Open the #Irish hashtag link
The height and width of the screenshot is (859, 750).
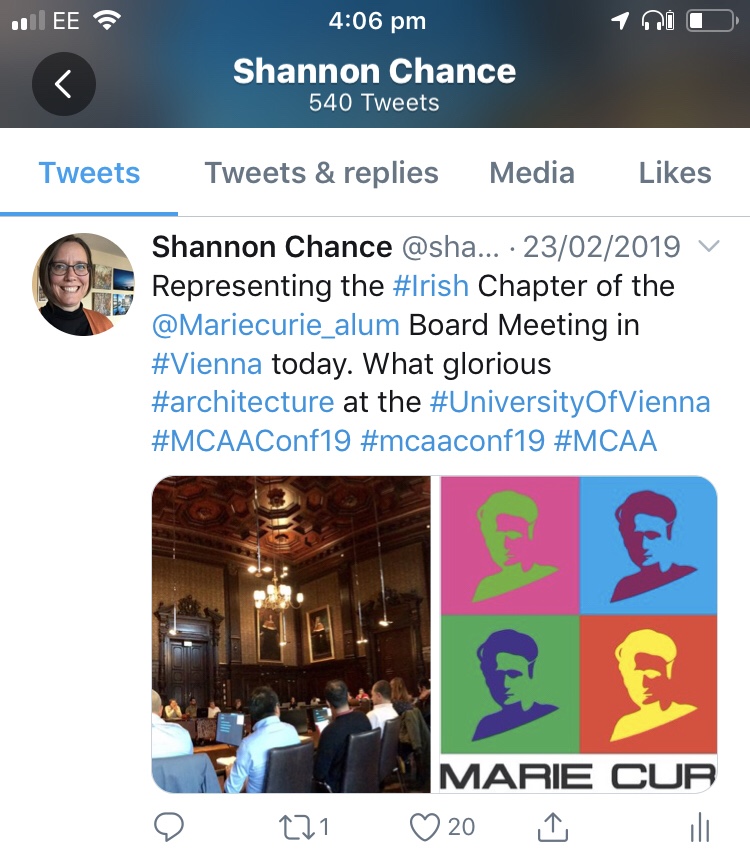click(430, 285)
